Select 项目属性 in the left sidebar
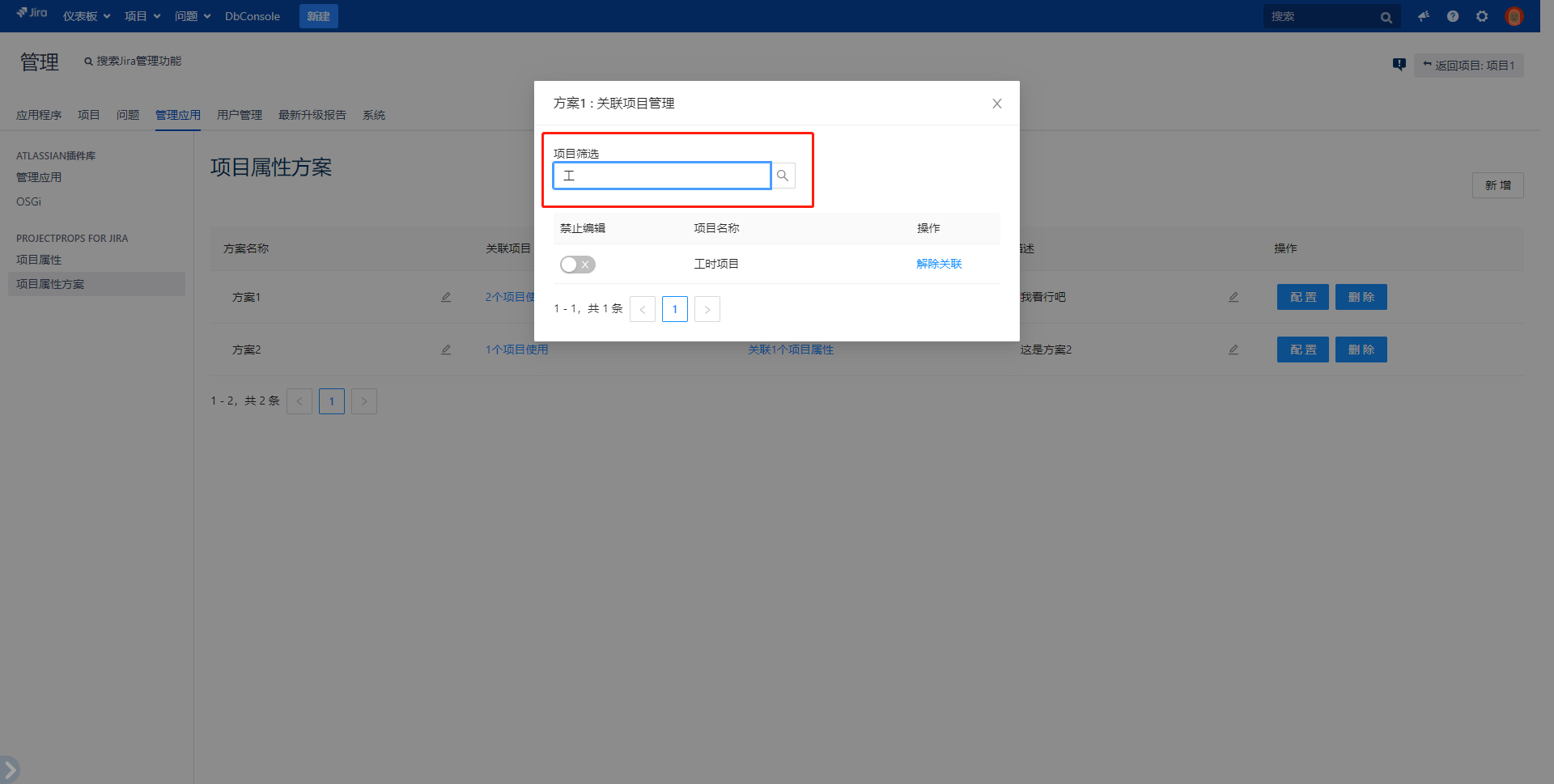 coord(39,260)
